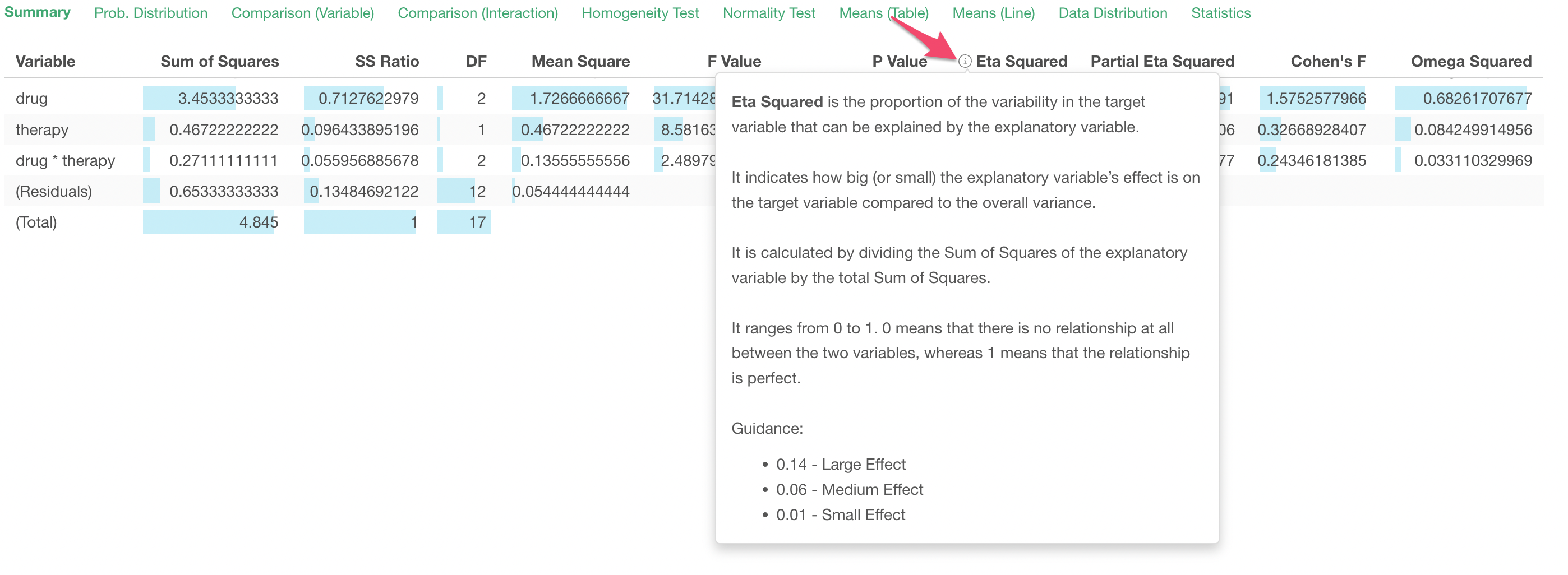Open the Prob. Distribution tab

click(150, 13)
